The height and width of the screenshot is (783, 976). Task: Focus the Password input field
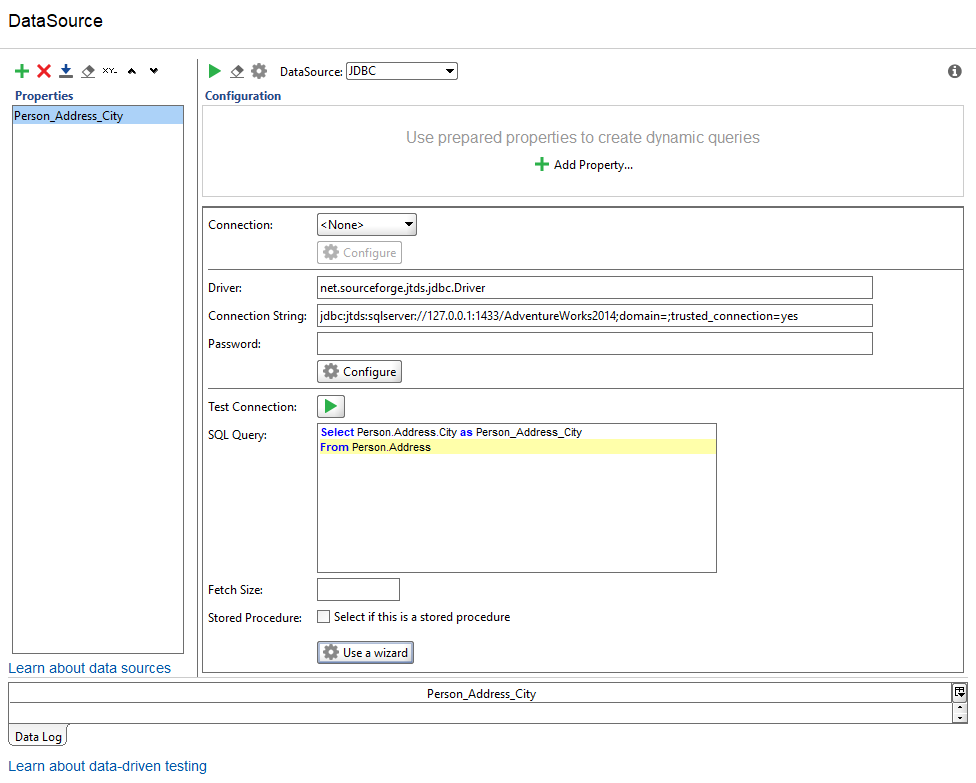(x=594, y=344)
